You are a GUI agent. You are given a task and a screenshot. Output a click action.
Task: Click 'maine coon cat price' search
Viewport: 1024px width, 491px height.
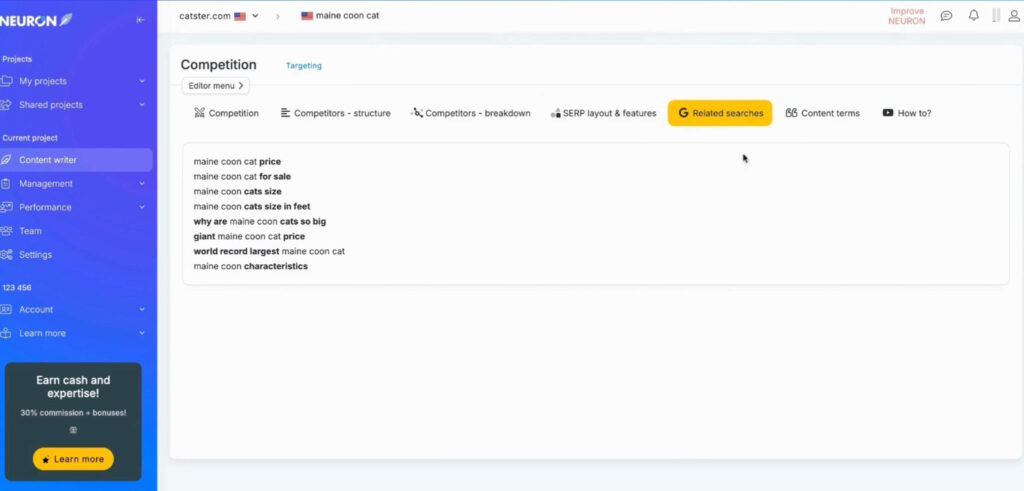tap(237, 161)
